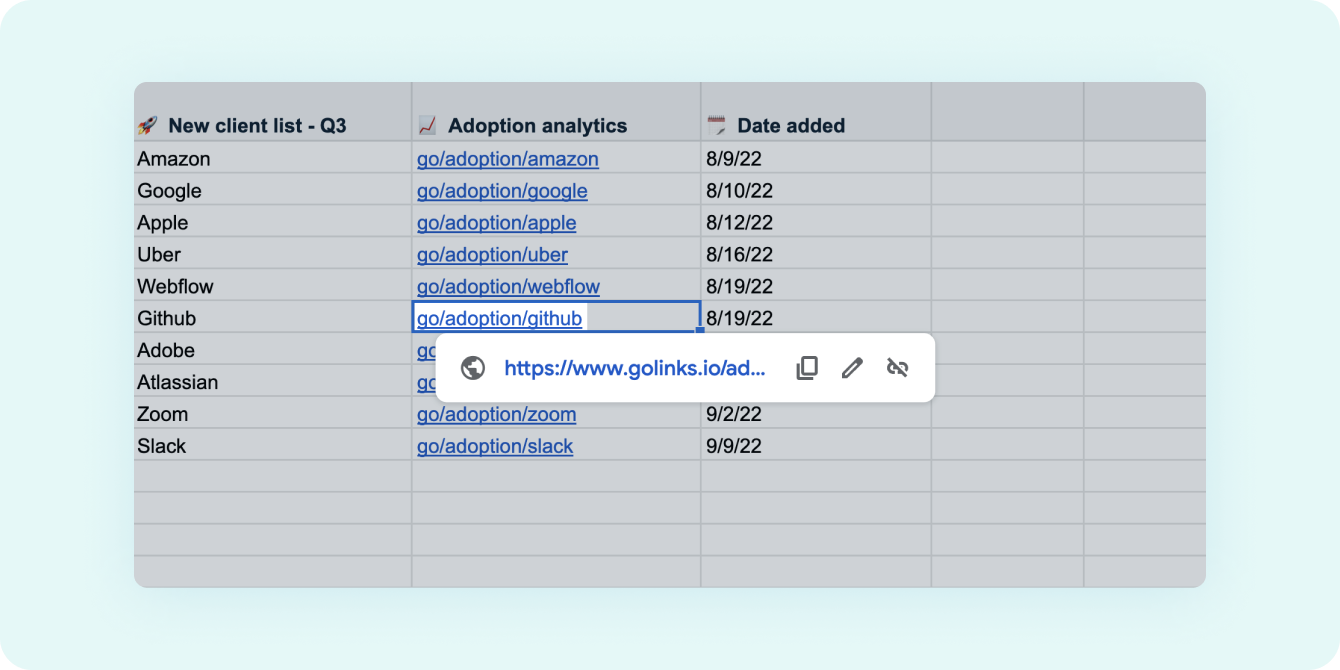Screen dimensions: 1340x670
Task: Click the chart emoji next to Adoption analytics
Action: pyautogui.click(x=426, y=125)
